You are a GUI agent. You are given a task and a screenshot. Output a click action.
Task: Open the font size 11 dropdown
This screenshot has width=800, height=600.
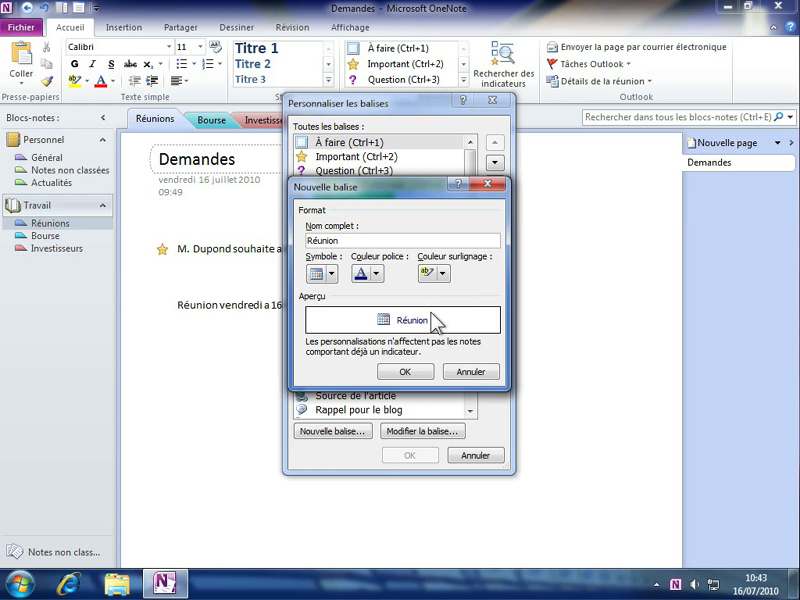pos(200,47)
